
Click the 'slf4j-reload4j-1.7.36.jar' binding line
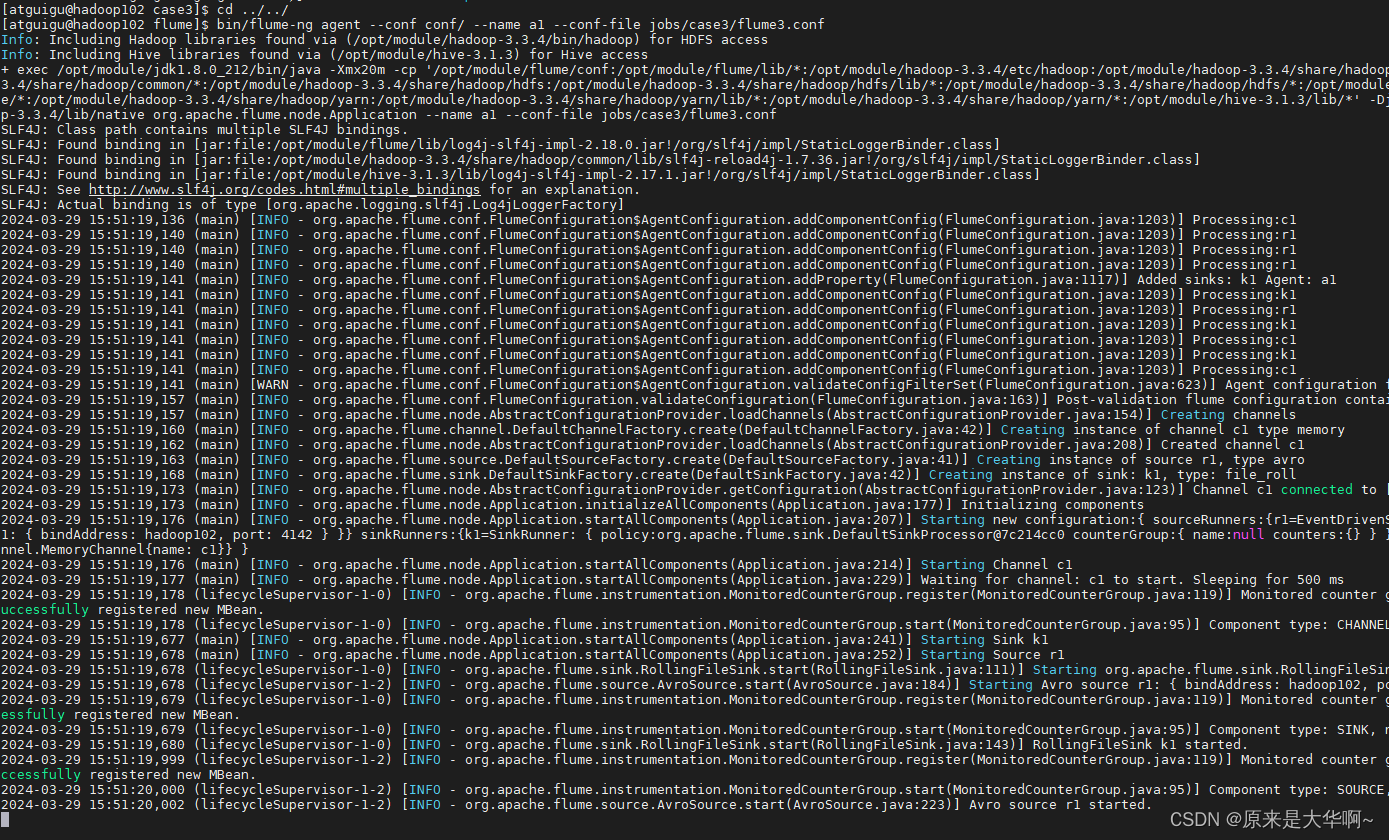click(x=601, y=160)
